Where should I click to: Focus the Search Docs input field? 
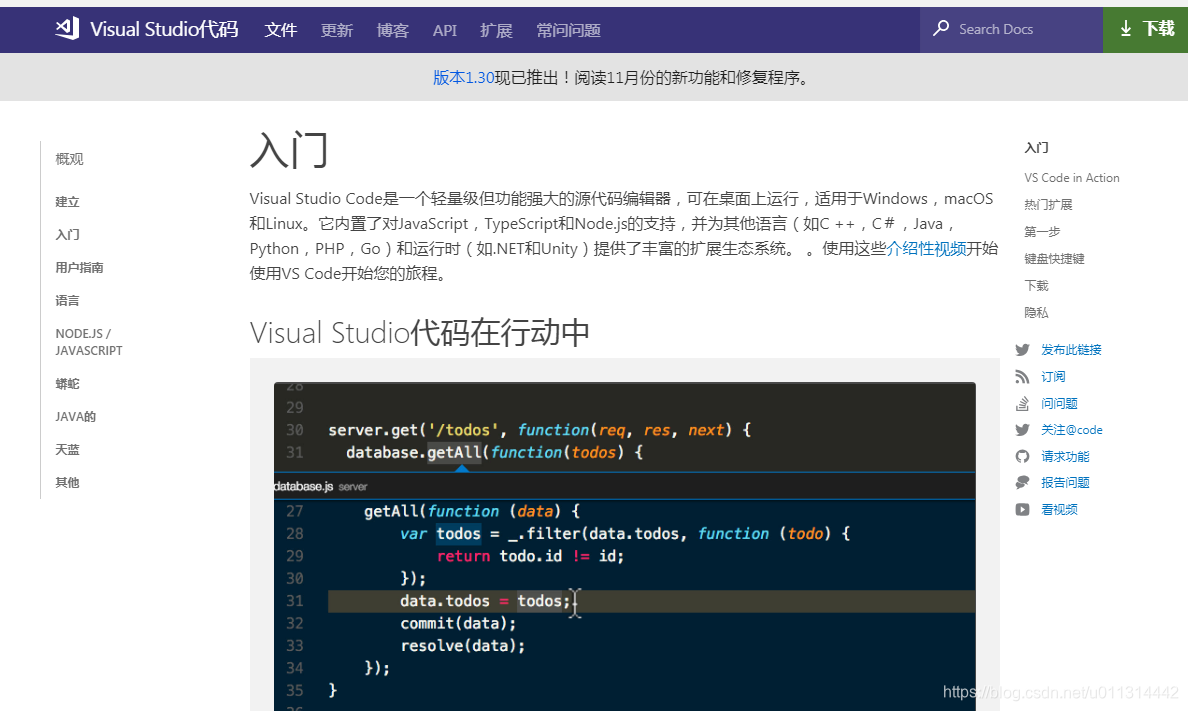click(x=1011, y=30)
